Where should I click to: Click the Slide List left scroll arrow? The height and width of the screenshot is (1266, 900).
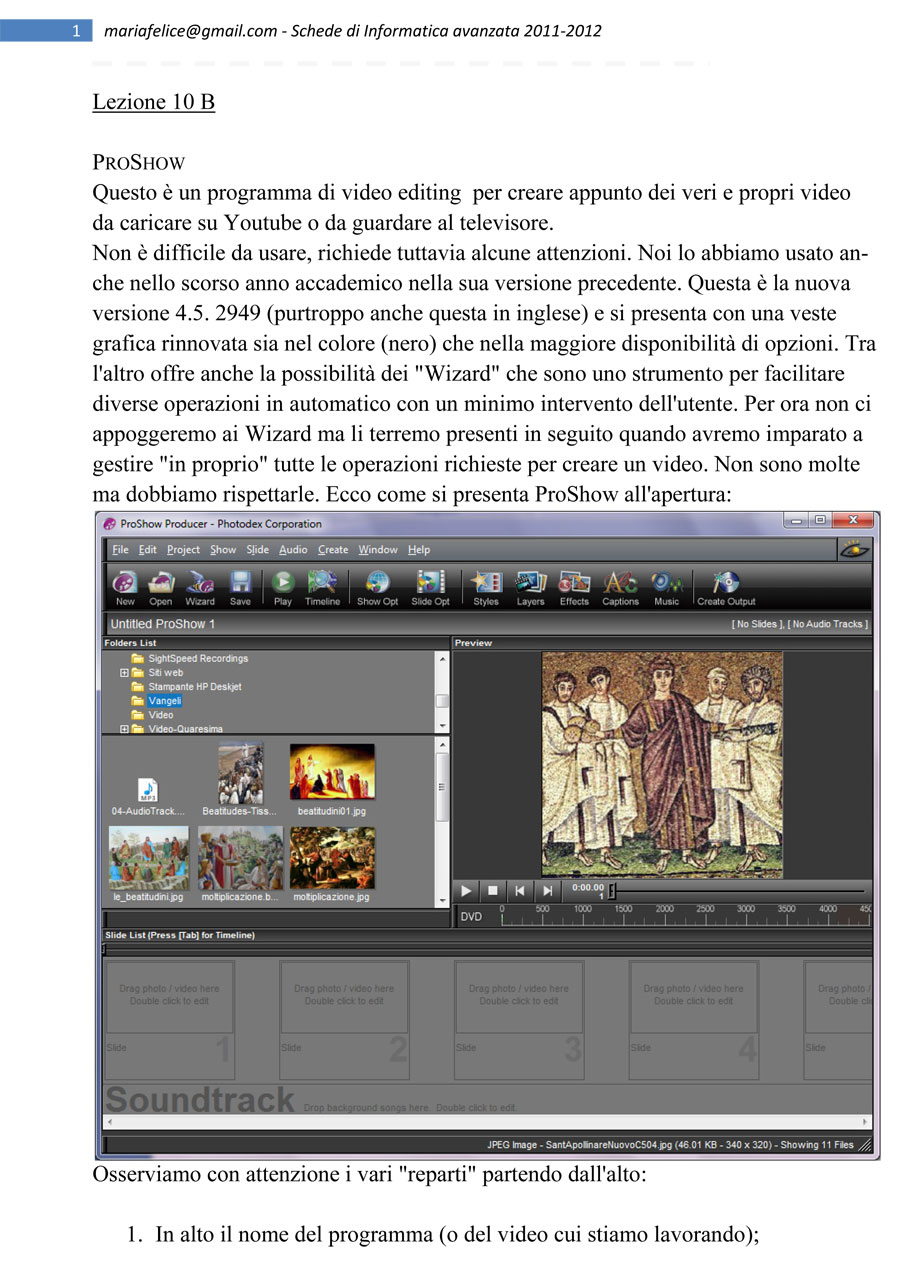click(109, 1124)
